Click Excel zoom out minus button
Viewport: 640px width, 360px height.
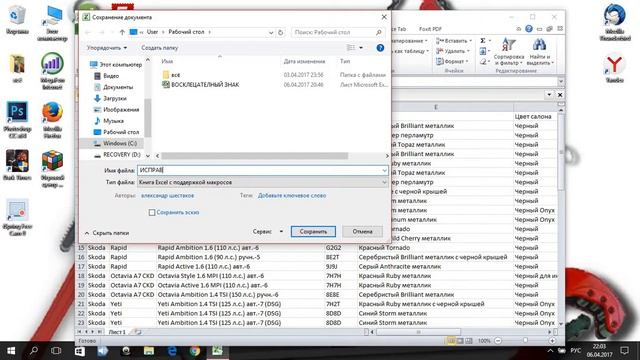498,340
